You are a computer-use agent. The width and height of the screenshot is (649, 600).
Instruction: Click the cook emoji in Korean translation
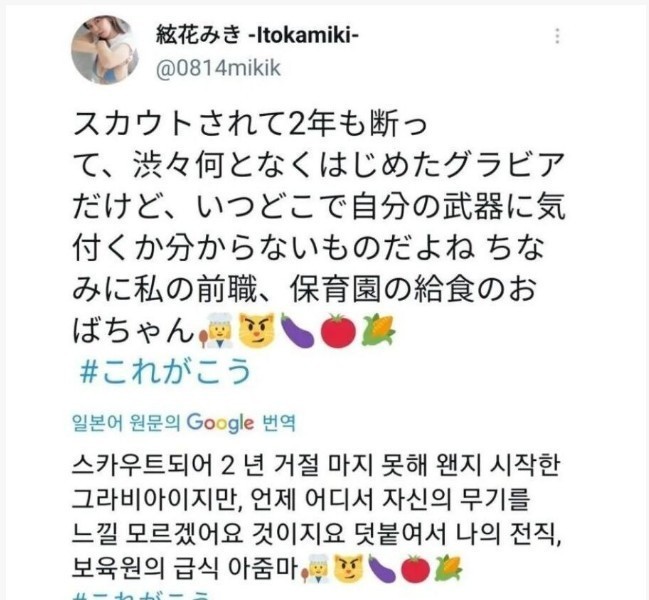pos(315,569)
